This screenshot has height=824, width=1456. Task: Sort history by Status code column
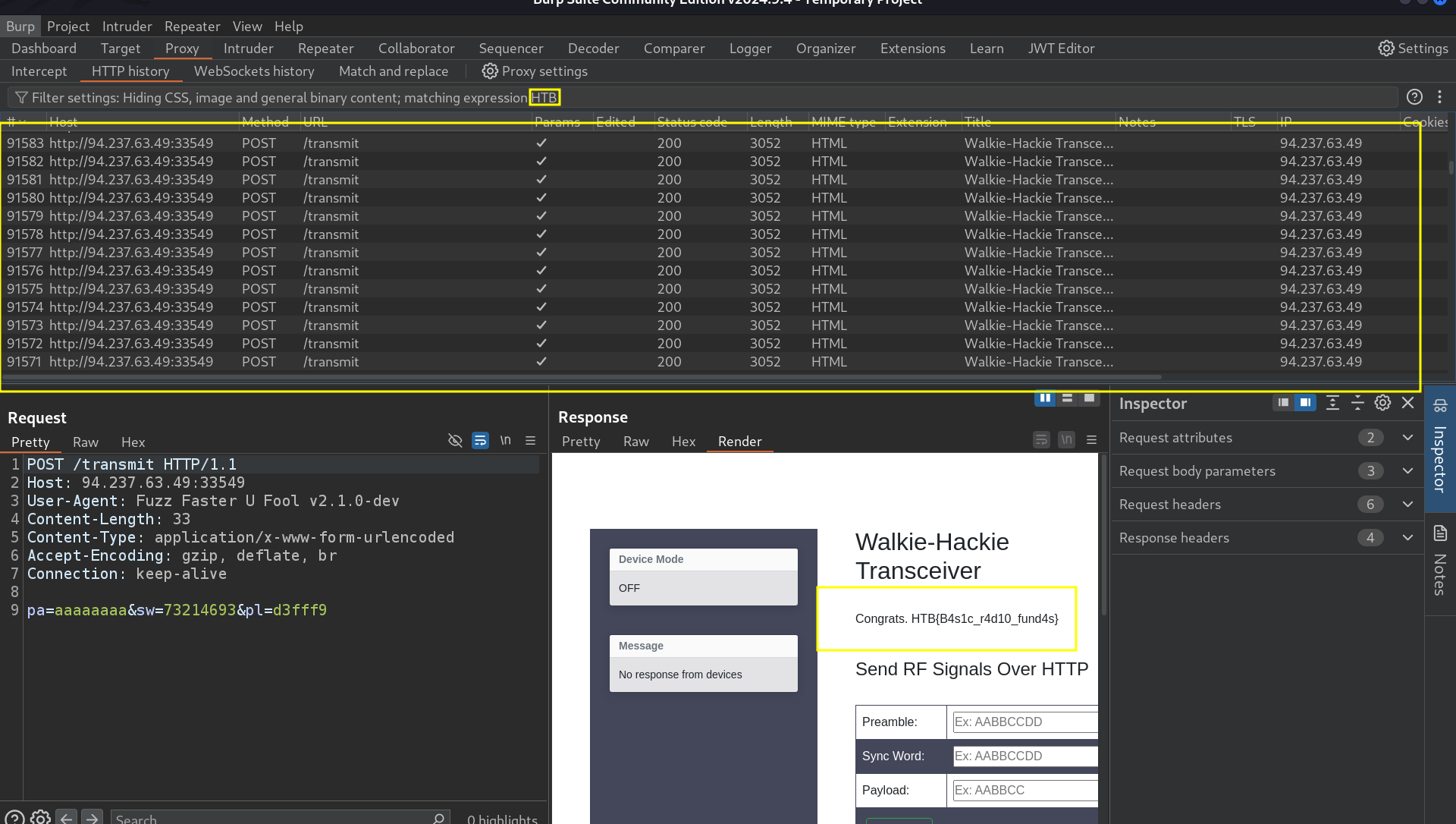click(692, 122)
